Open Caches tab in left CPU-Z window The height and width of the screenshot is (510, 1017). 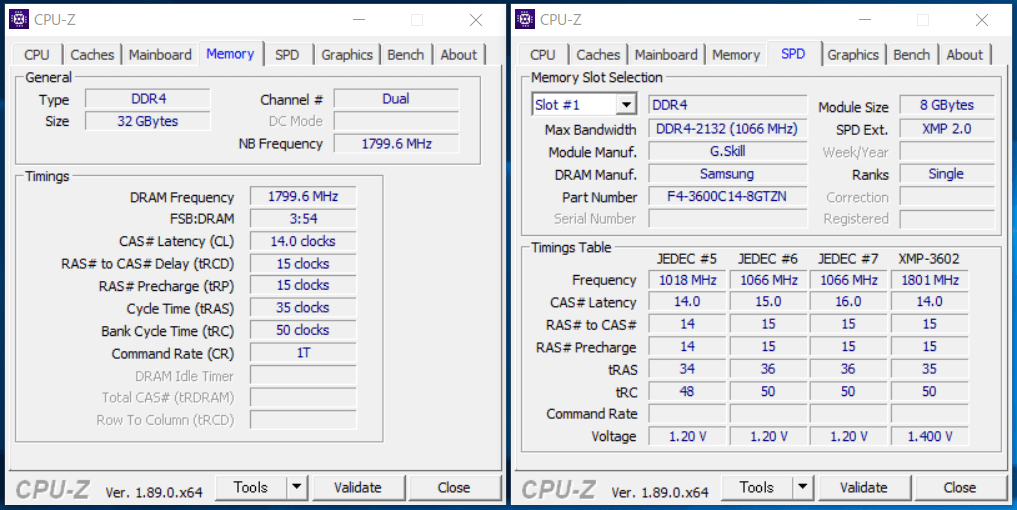92,55
